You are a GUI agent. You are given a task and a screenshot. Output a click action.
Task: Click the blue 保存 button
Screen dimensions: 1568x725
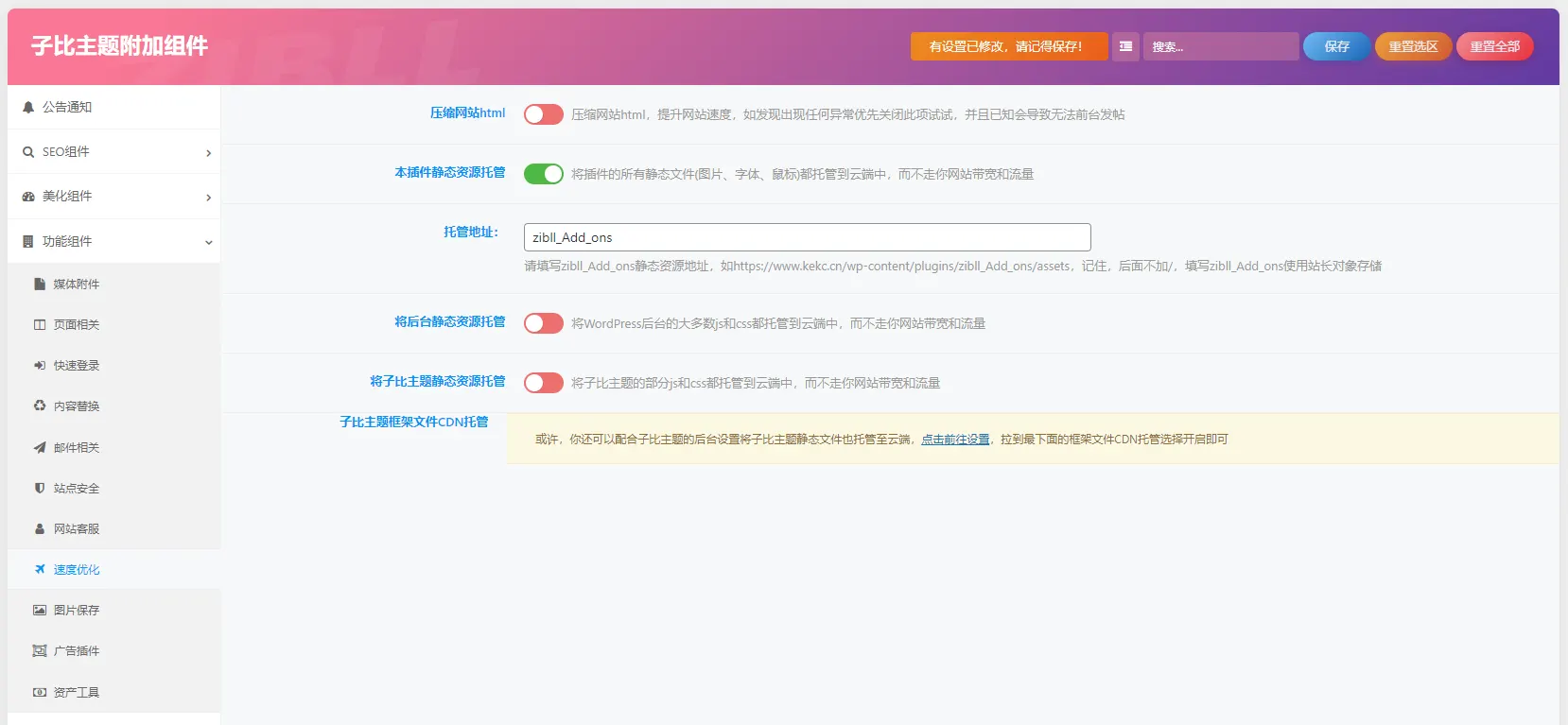pyautogui.click(x=1336, y=46)
